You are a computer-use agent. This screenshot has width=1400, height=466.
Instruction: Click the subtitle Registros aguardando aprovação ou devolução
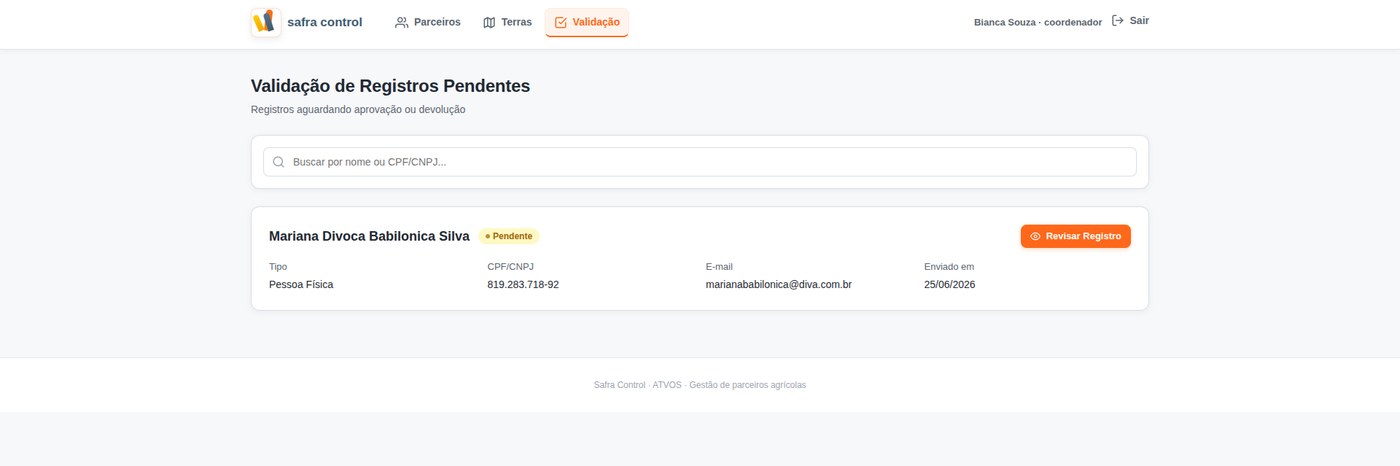click(358, 110)
